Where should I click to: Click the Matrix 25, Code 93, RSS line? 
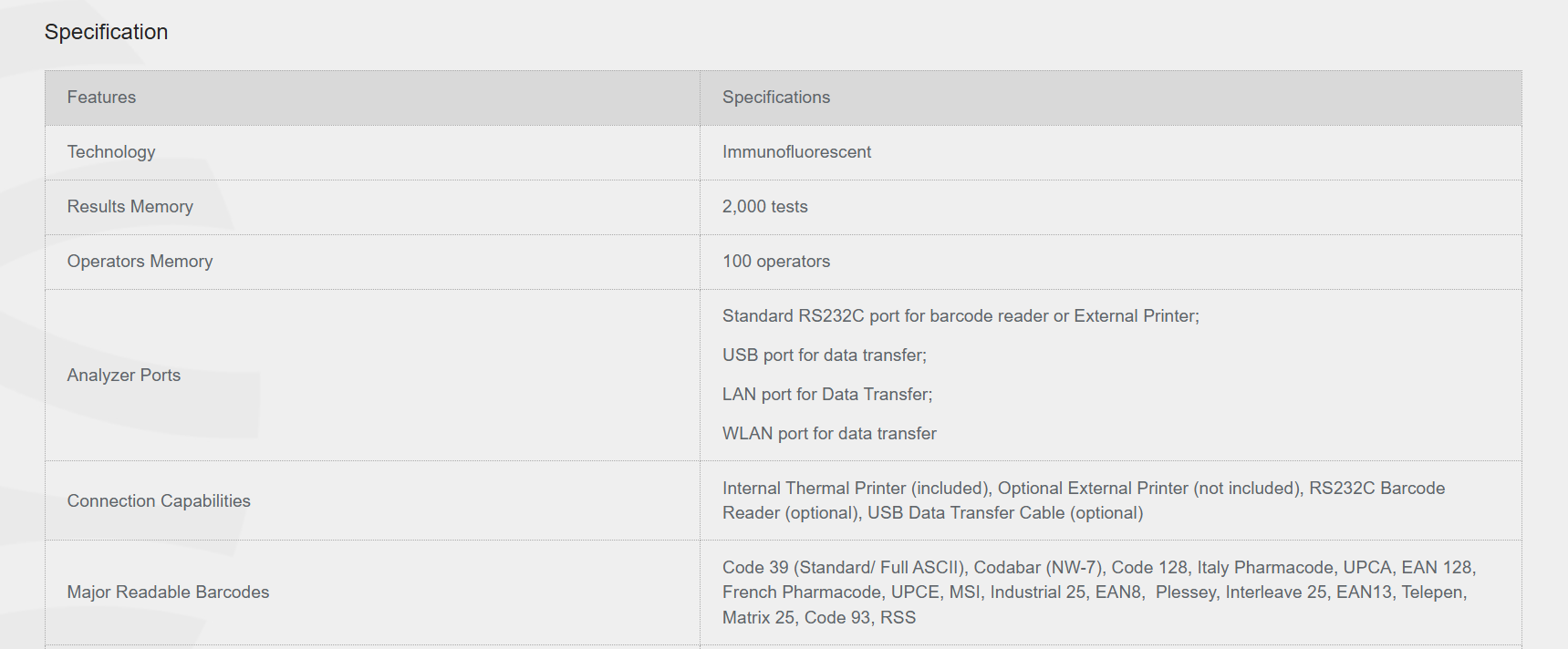coord(818,618)
